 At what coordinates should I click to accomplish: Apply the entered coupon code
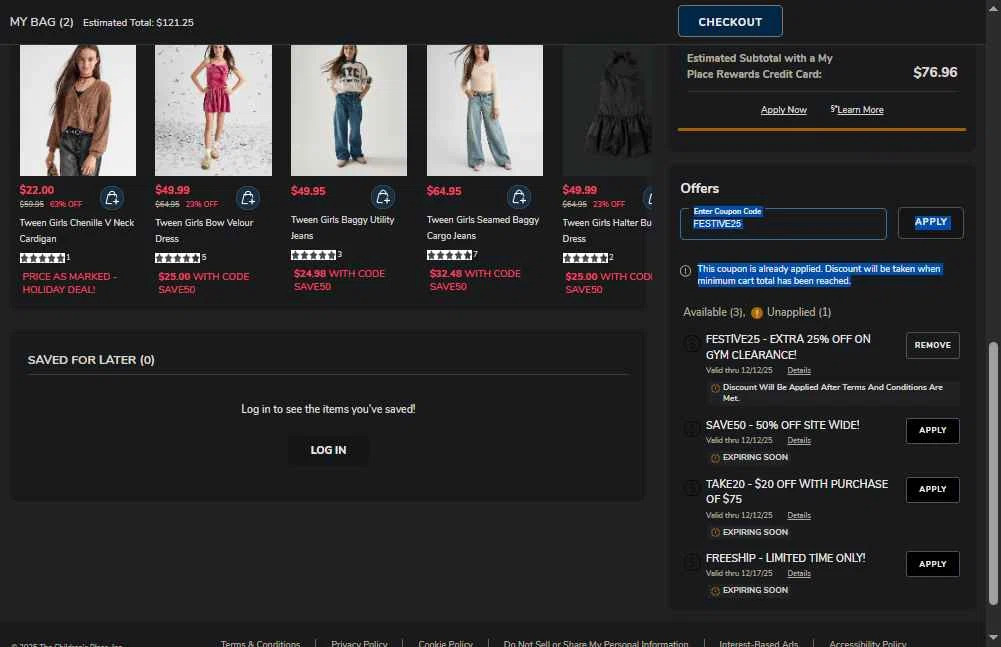click(931, 222)
